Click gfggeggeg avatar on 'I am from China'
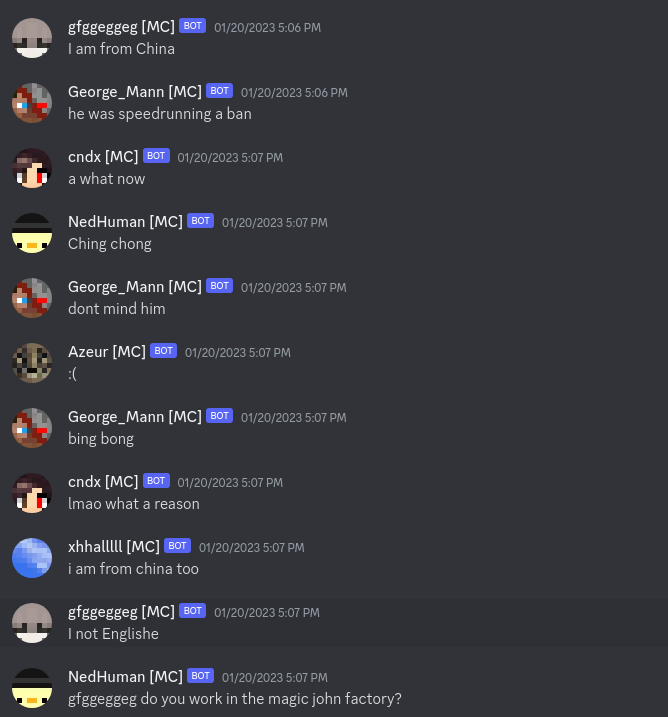This screenshot has height=717, width=668. pyautogui.click(x=32, y=38)
